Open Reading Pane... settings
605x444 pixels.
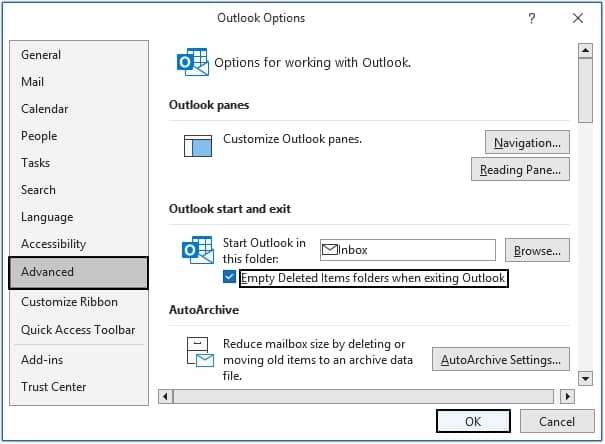(520, 169)
